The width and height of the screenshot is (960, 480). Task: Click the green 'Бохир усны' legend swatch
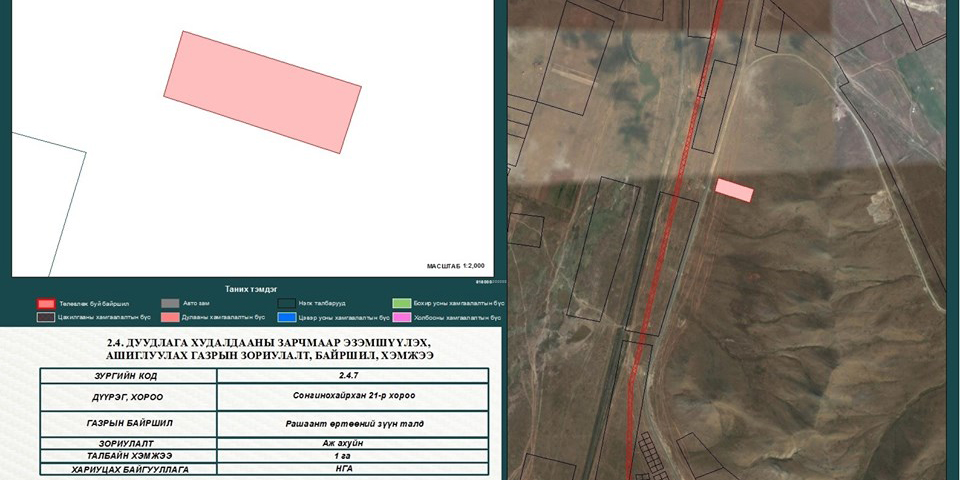click(402, 303)
